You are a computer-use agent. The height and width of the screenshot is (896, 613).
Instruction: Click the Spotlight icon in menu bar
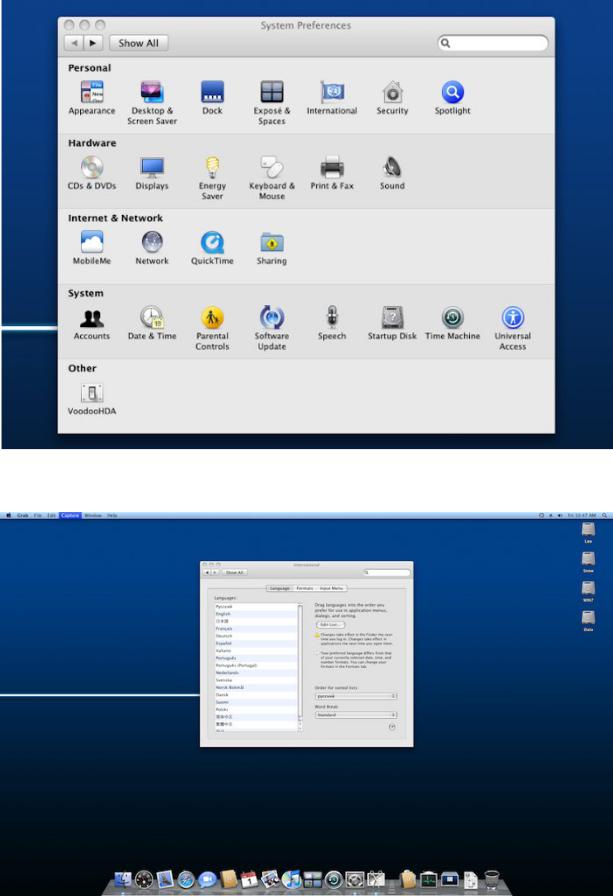604,515
